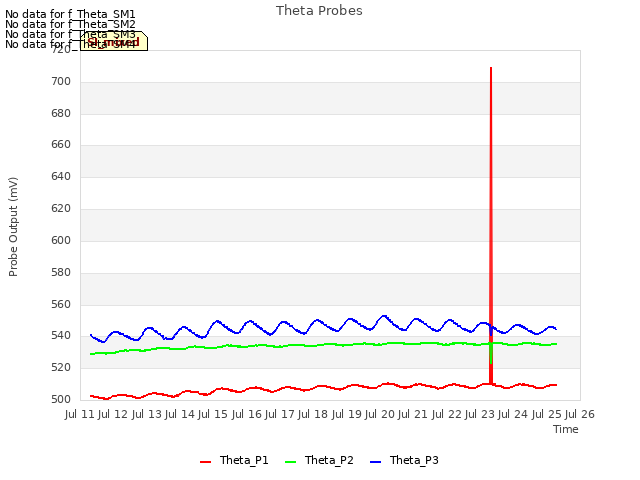Click the "No data for f_Theta_SM3" message
Screen dimensions: 640x480
[x=70, y=34]
